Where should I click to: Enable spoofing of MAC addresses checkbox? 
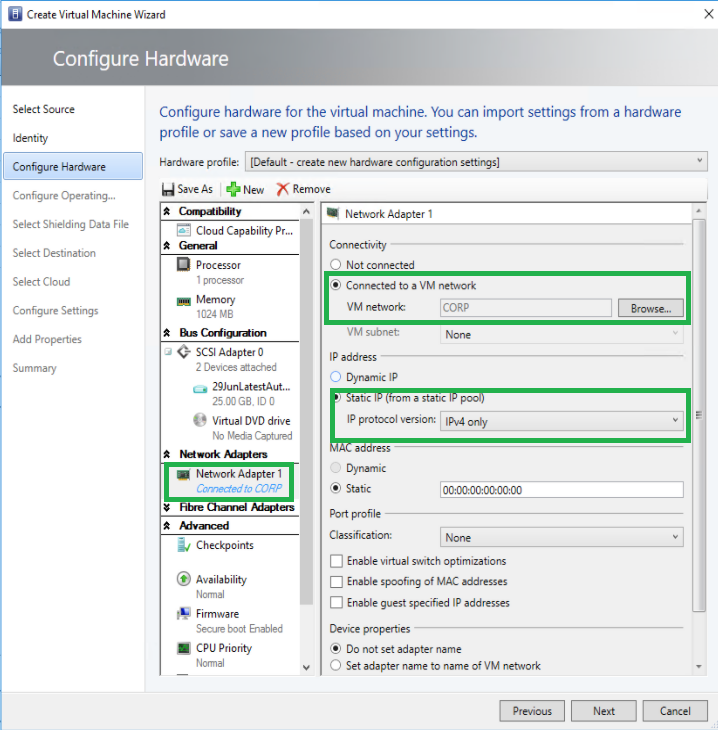coord(336,581)
